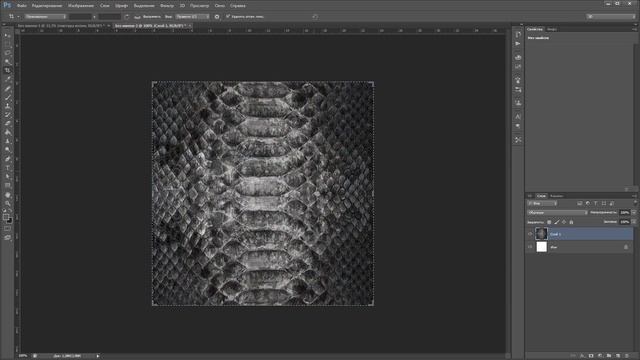Toggle pixel layer filter icon
Image resolution: width=640 pixels, height=360 pixels.
(580, 203)
